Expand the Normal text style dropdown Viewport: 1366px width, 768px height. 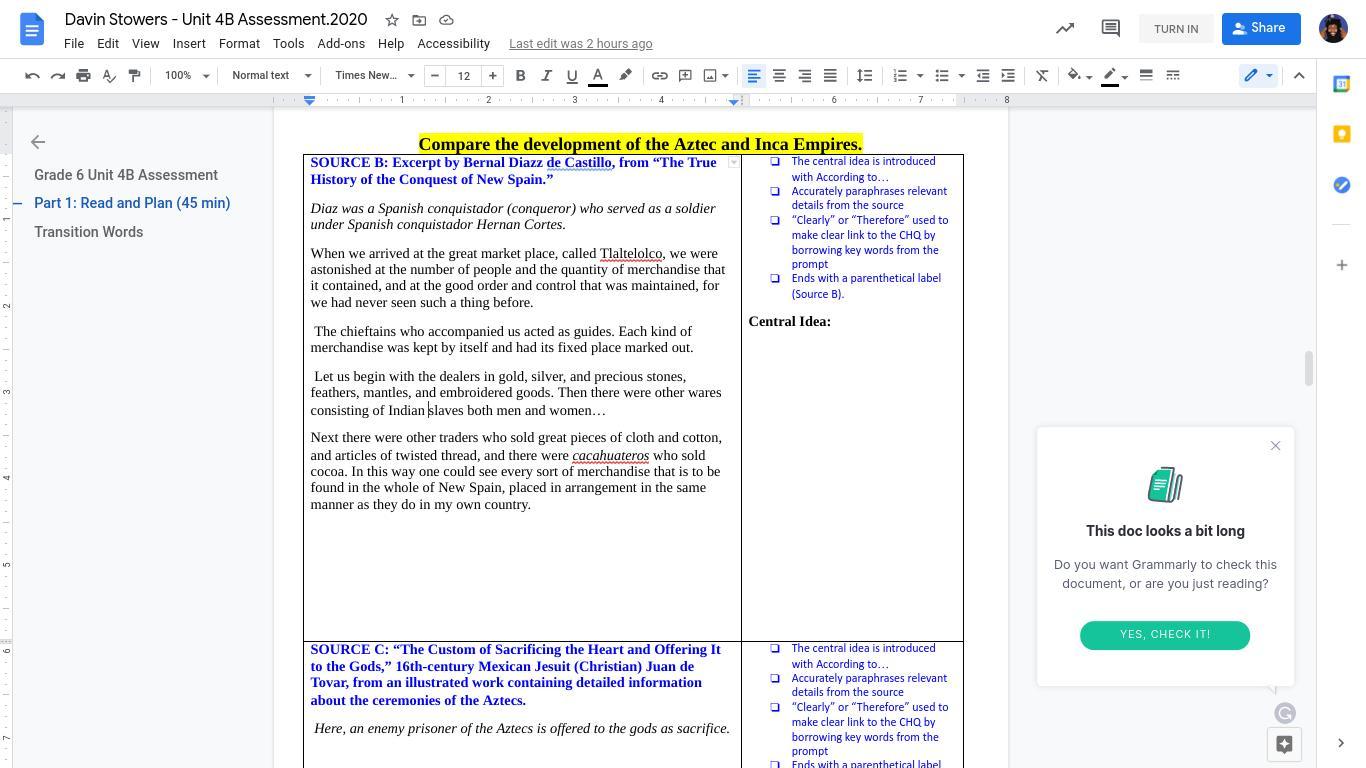tap(271, 76)
